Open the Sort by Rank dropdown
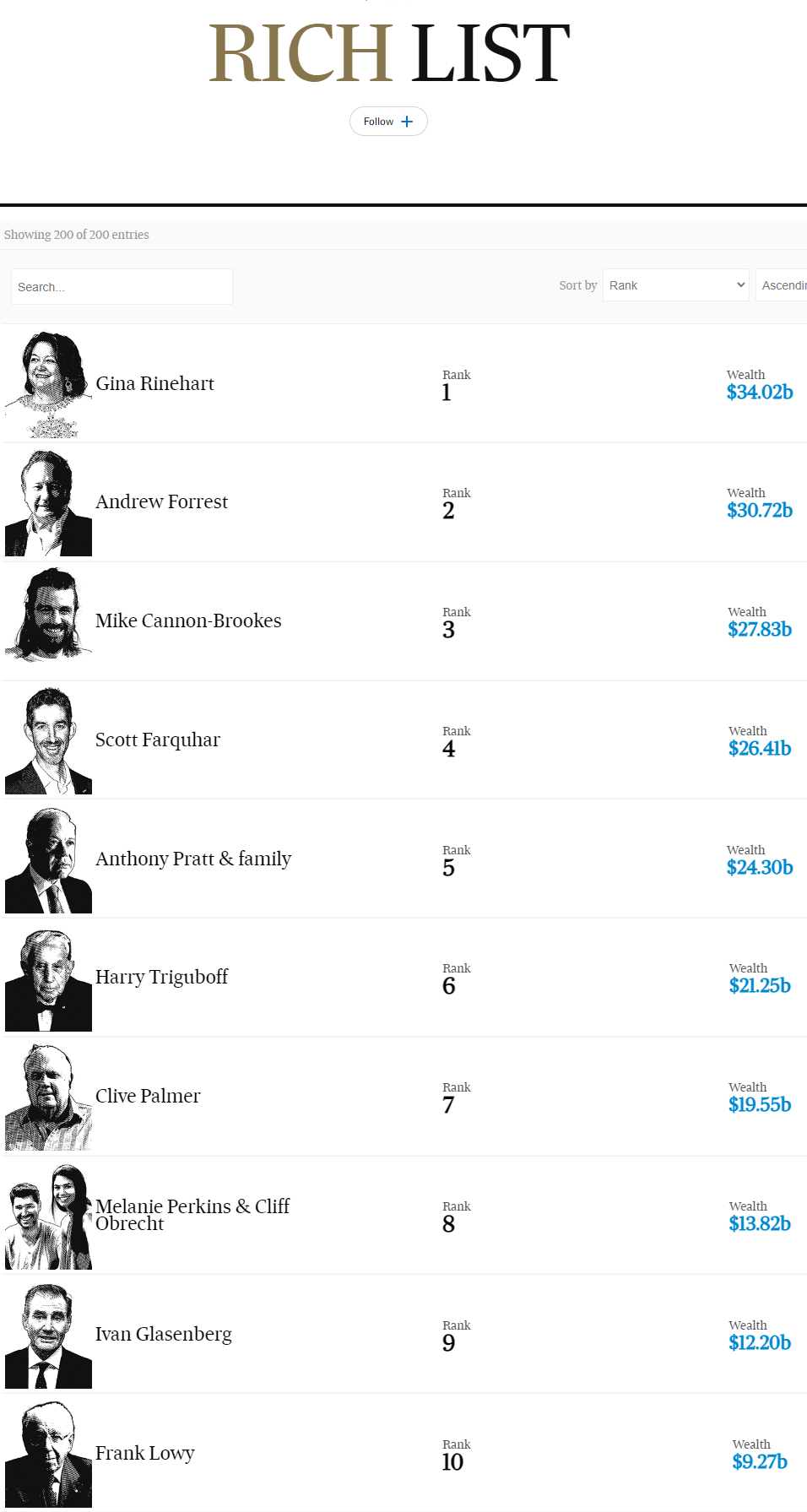This screenshot has height=1512, width=807. coord(675,285)
